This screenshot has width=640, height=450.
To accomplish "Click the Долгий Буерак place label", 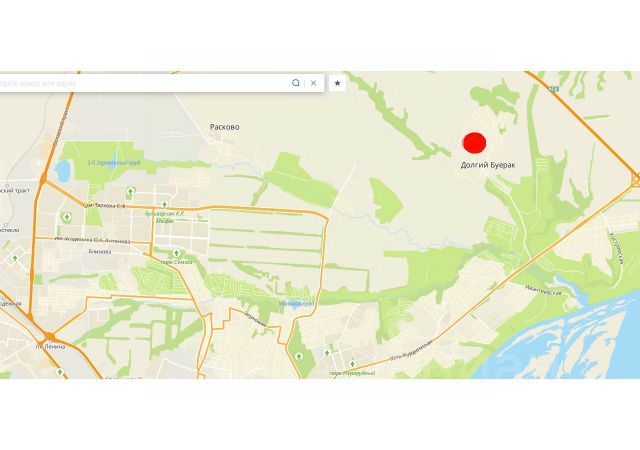I will [x=488, y=165].
